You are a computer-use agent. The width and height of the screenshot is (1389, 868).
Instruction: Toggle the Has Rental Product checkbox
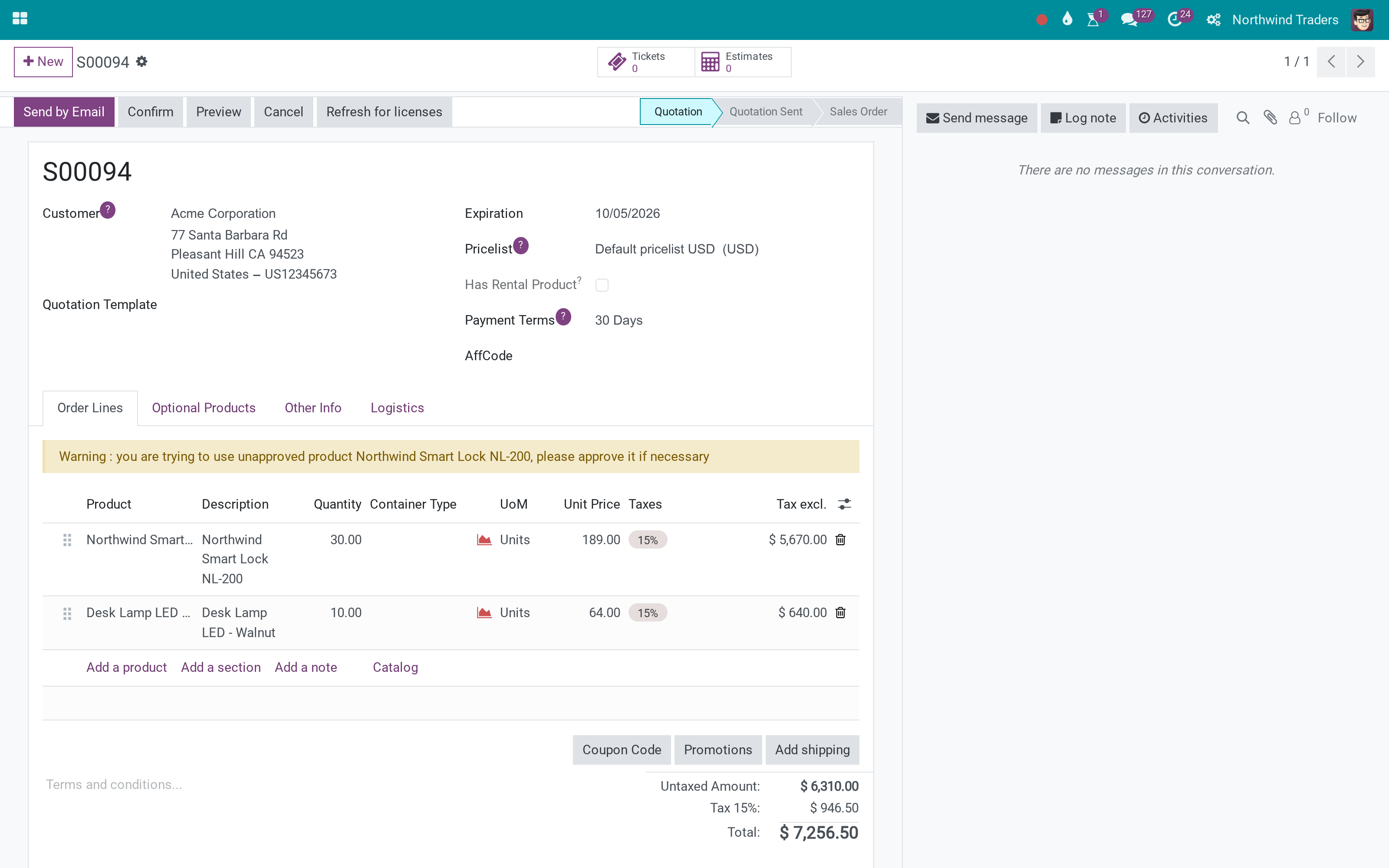point(602,285)
